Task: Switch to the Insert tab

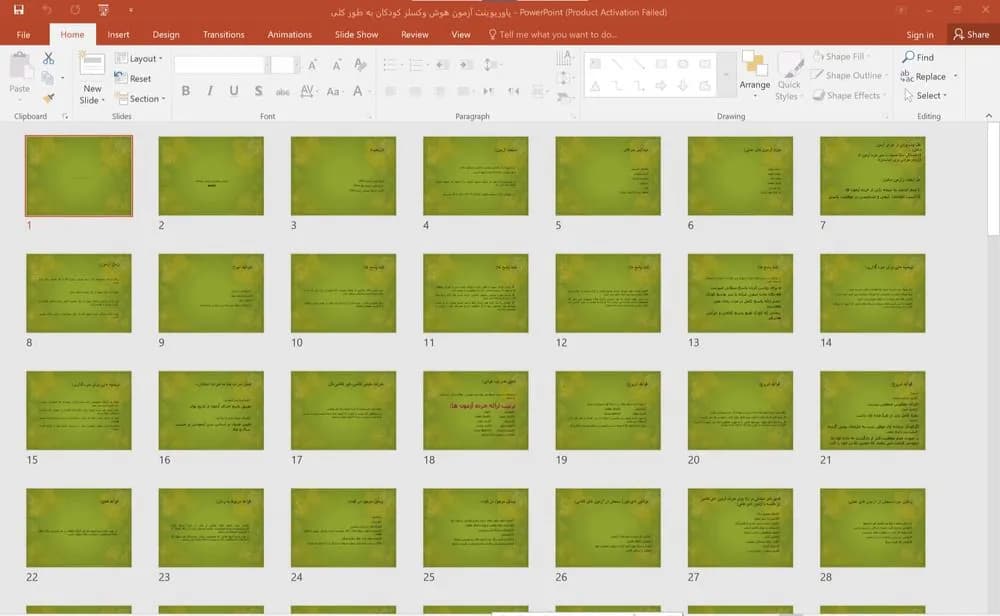Action: [118, 34]
